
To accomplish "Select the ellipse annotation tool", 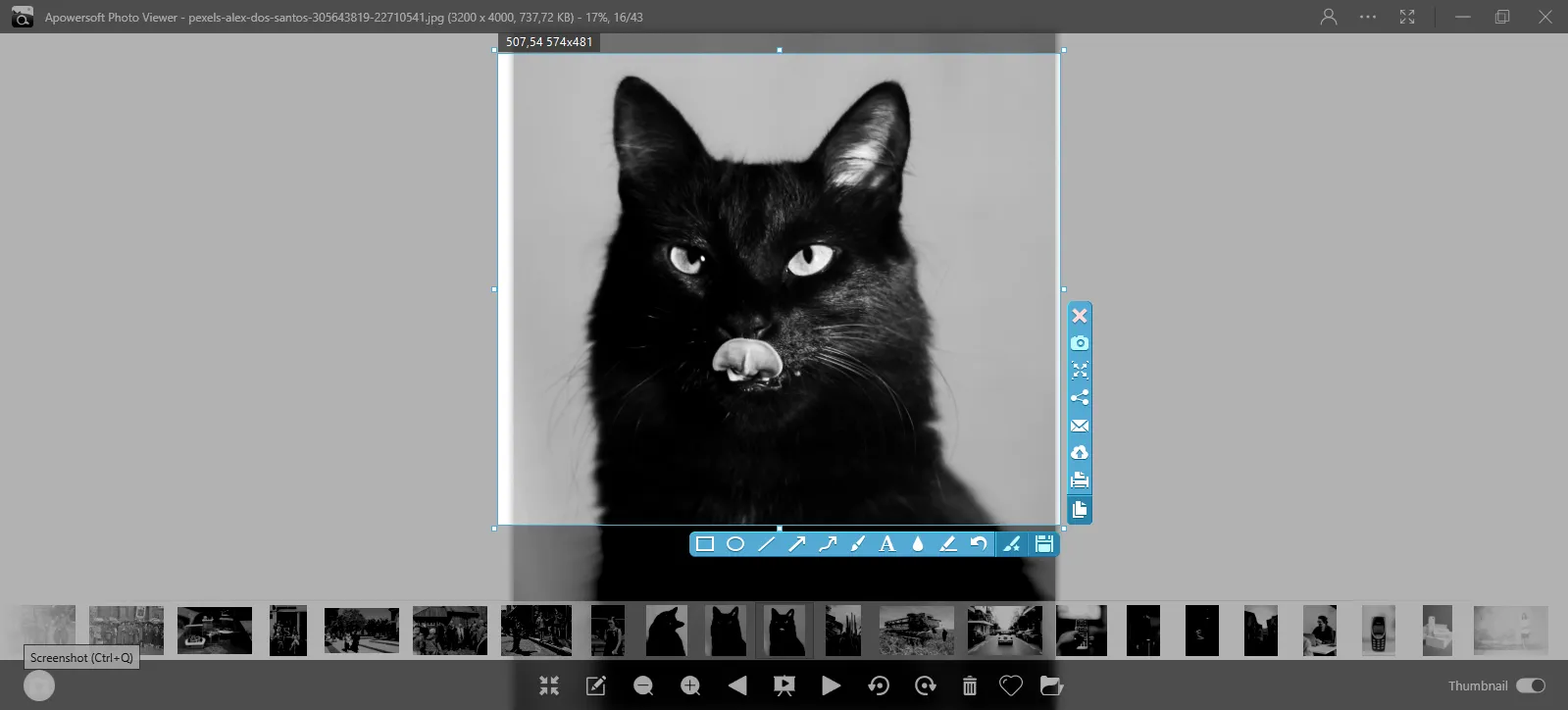I will point(735,543).
